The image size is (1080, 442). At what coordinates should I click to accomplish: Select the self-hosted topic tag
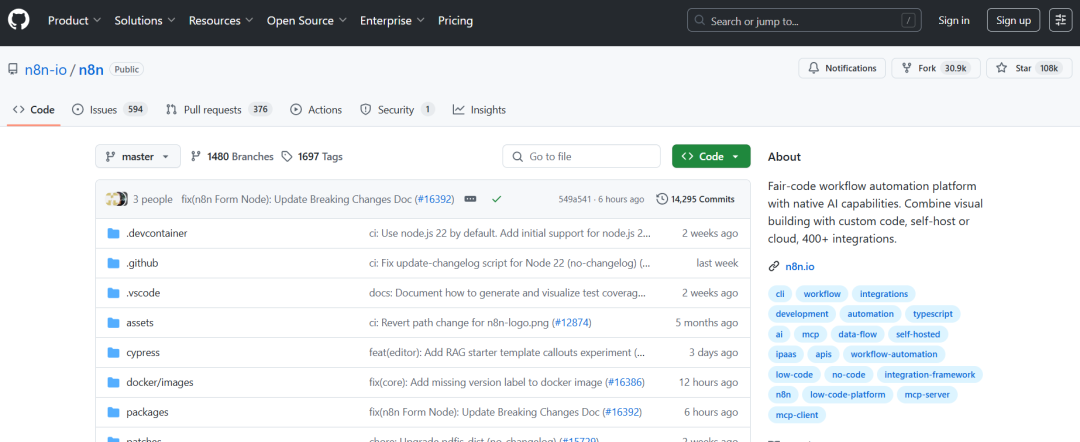917,335
